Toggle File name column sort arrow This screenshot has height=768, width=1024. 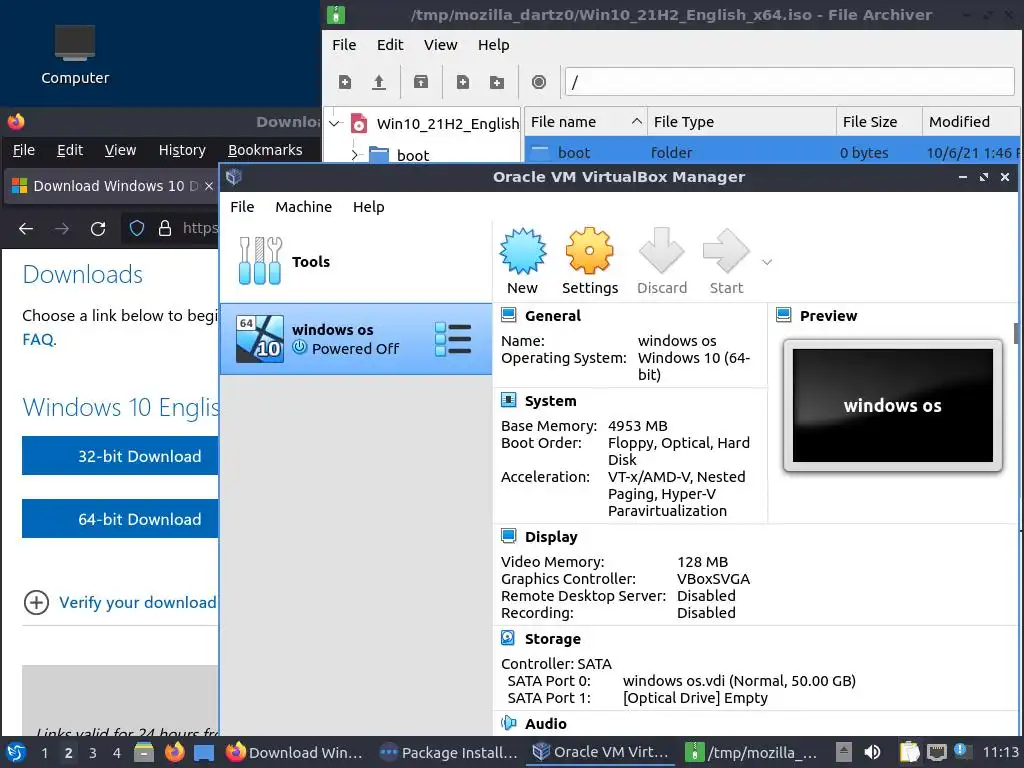tap(637, 121)
